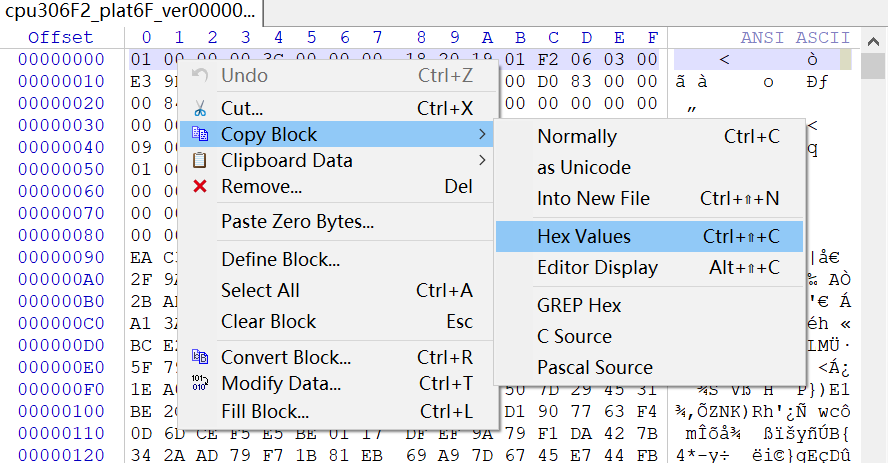This screenshot has height=463, width=888.
Task: Copy block as GREP Hex
Action: coord(650,306)
